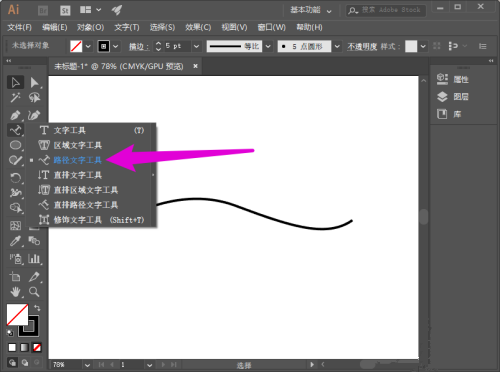Enable Draw Inside mode
Screen dimensions: 500x372
click(37, 362)
